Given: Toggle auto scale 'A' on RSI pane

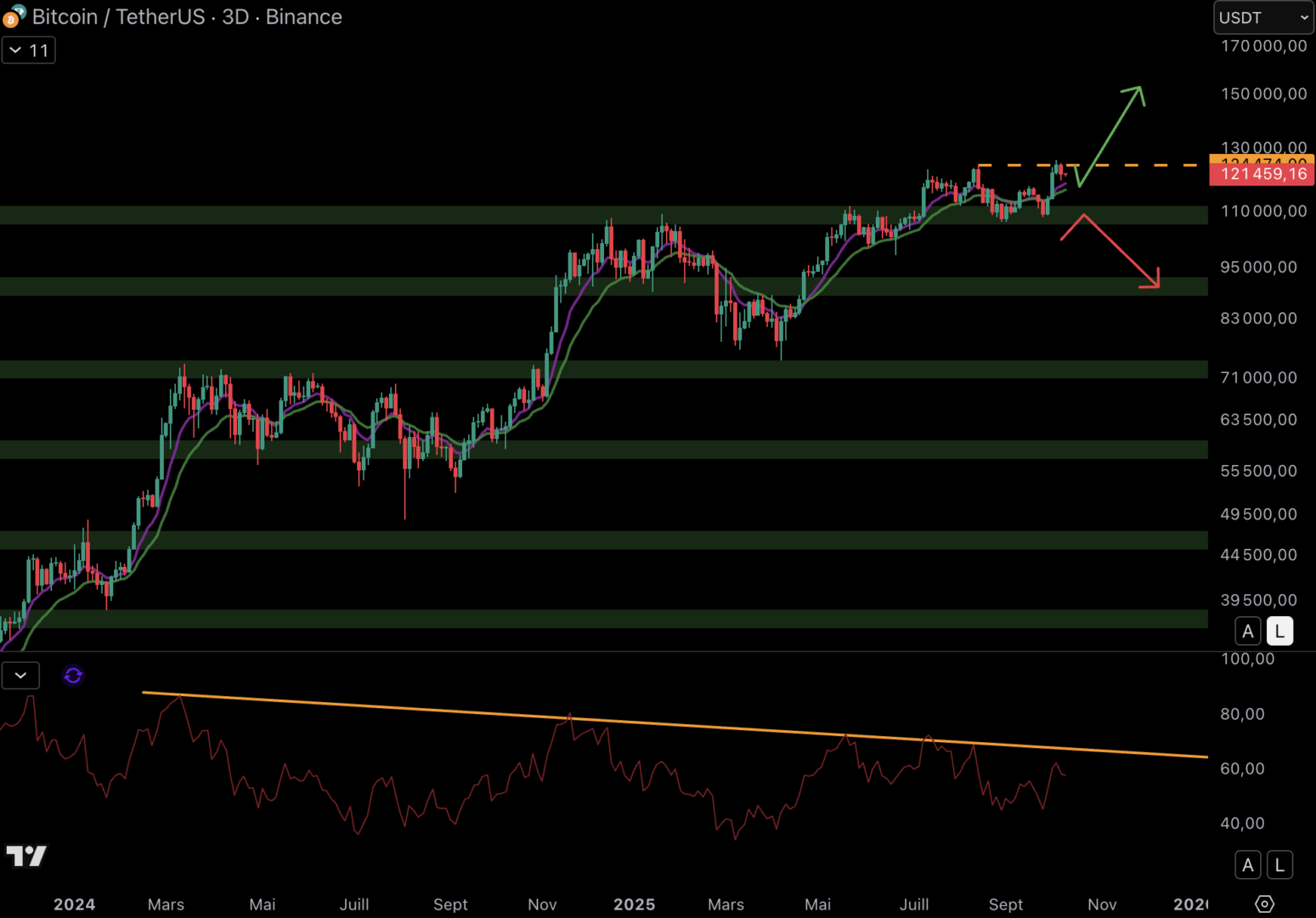Looking at the screenshot, I should click(x=1247, y=865).
